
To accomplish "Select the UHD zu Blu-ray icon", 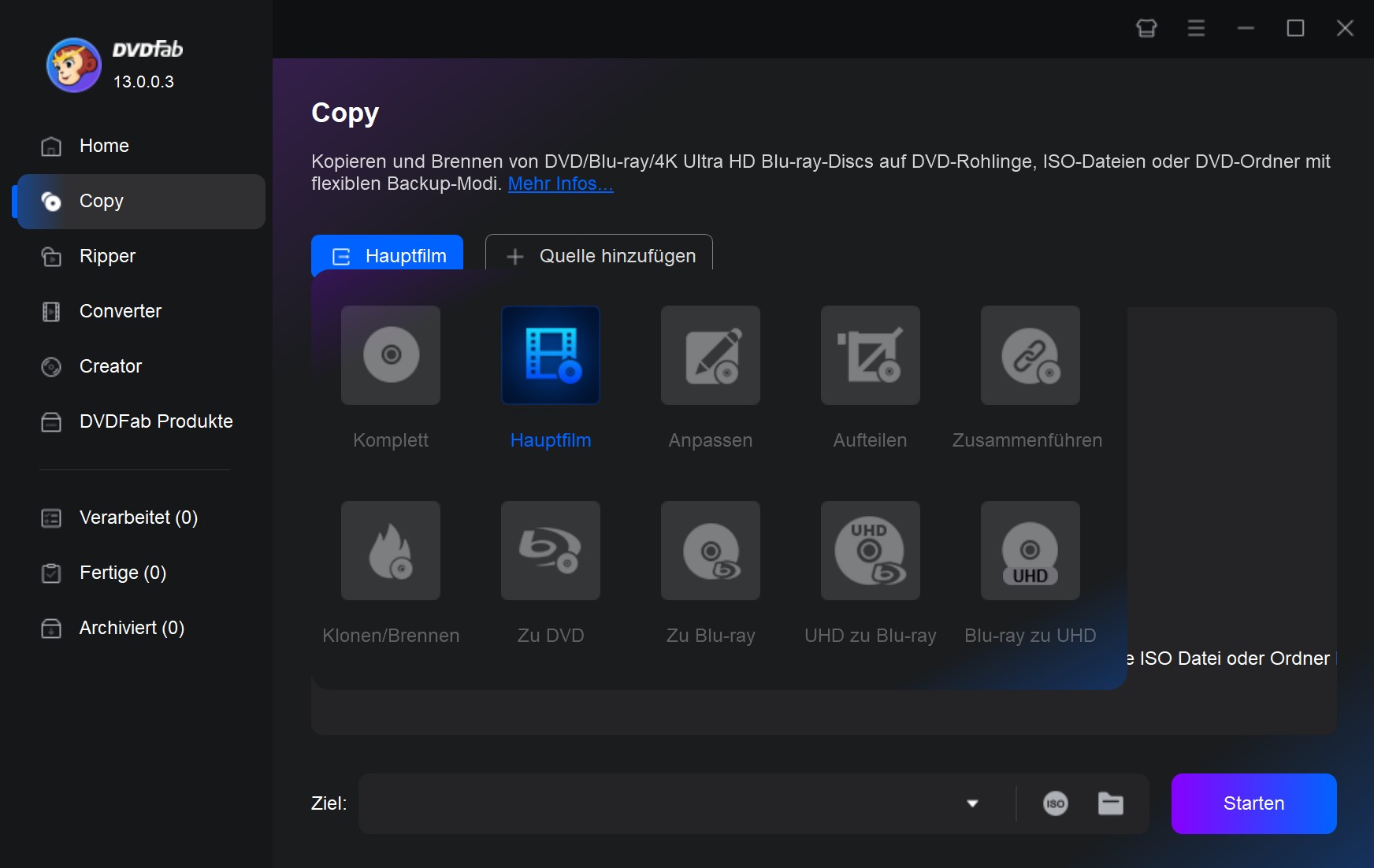I will pyautogui.click(x=871, y=551).
